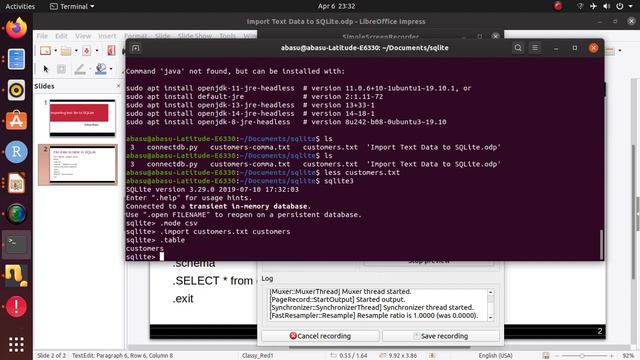640x360 pixels.
Task: Click the Activities button
Action: coord(20,6)
